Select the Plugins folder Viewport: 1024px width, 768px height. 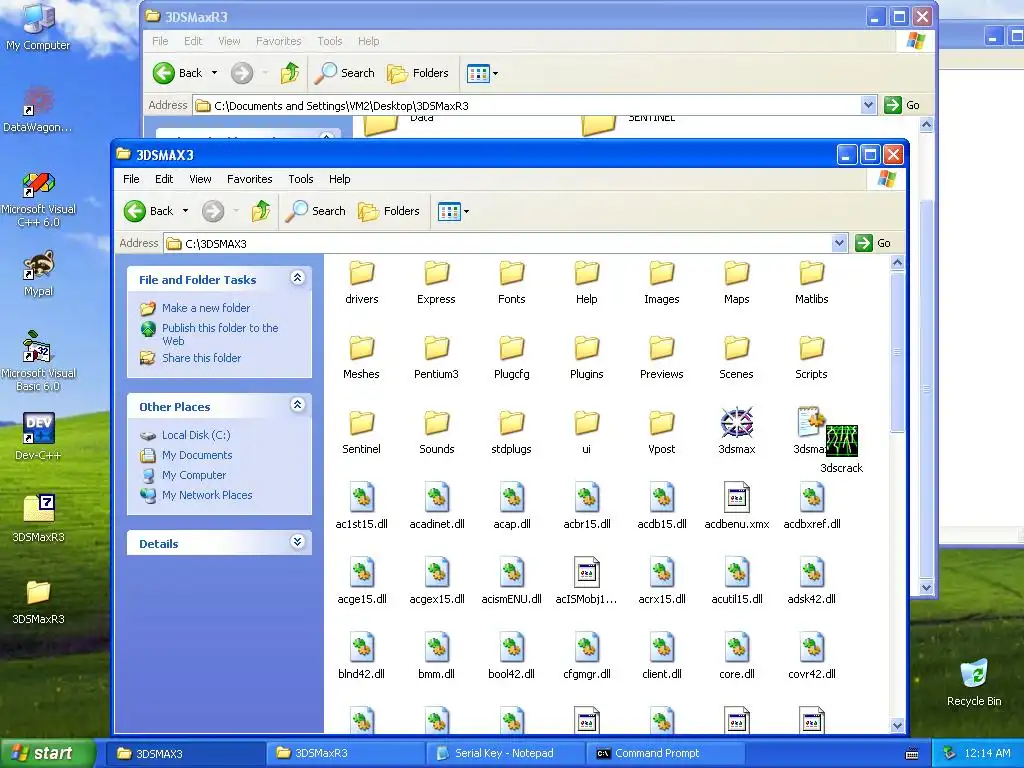click(586, 357)
